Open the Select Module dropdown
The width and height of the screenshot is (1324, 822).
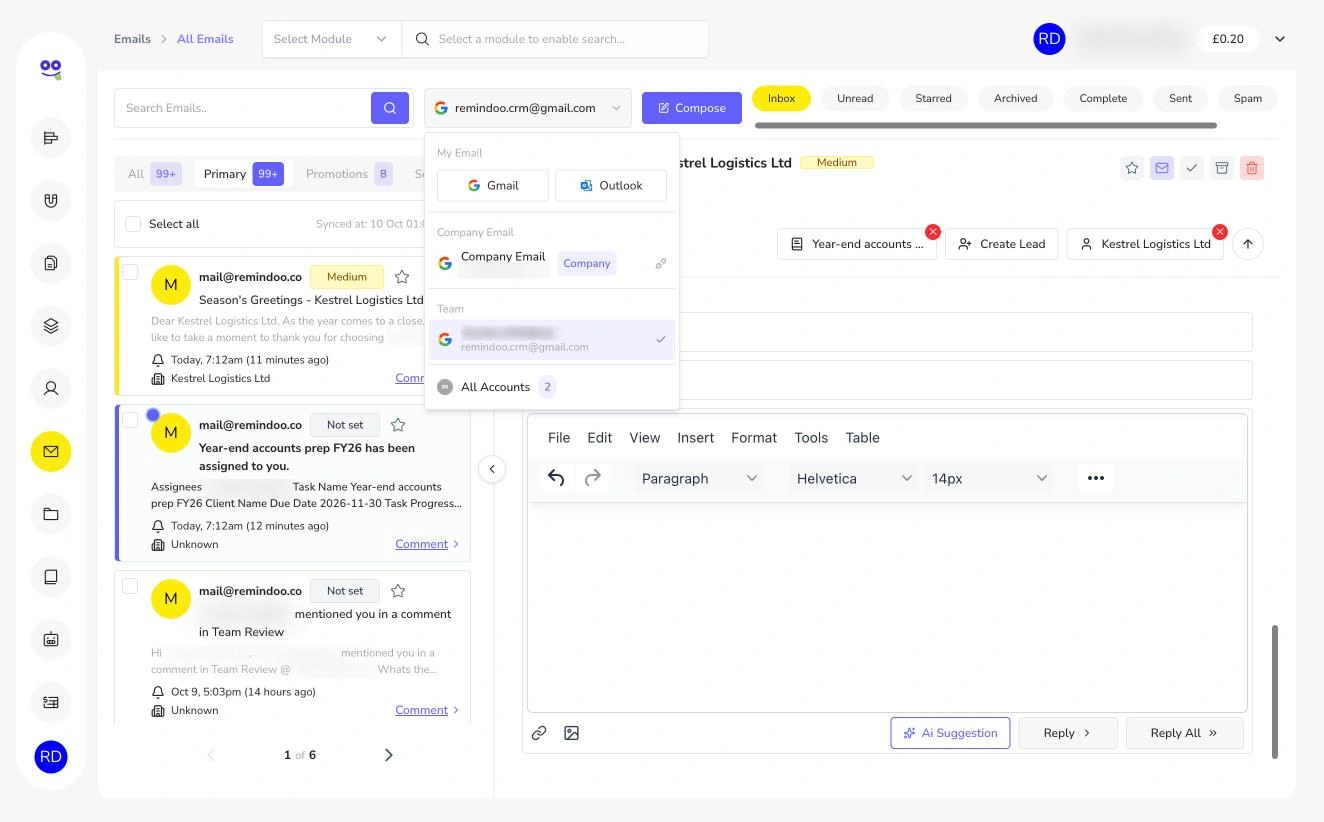pyautogui.click(x=331, y=39)
